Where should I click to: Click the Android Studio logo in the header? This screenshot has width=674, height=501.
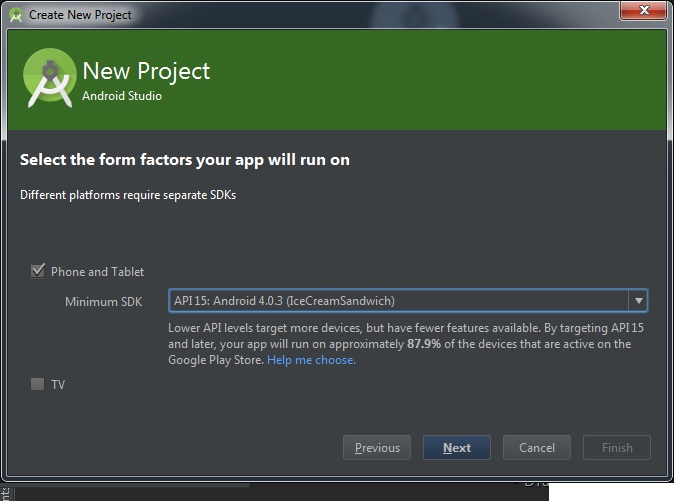coord(49,78)
